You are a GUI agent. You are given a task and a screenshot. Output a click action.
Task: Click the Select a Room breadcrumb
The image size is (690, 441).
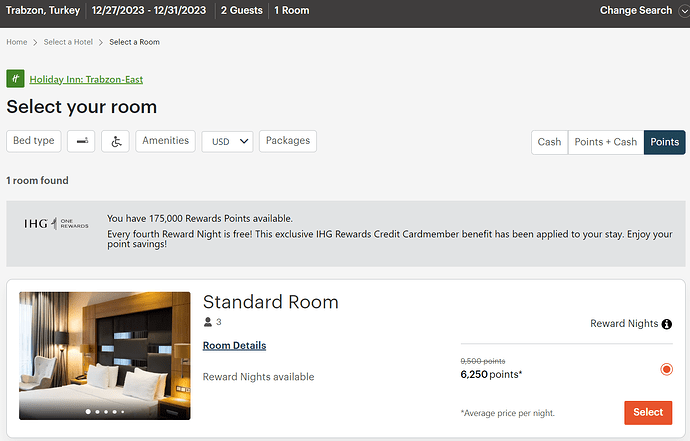click(135, 42)
